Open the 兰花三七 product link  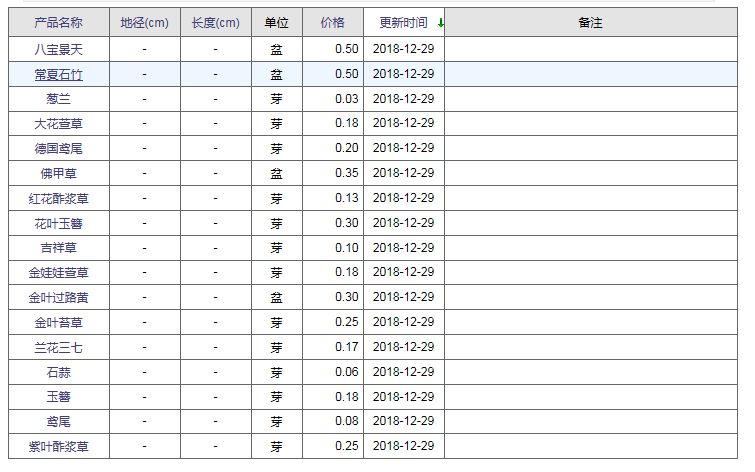pyautogui.click(x=58, y=348)
